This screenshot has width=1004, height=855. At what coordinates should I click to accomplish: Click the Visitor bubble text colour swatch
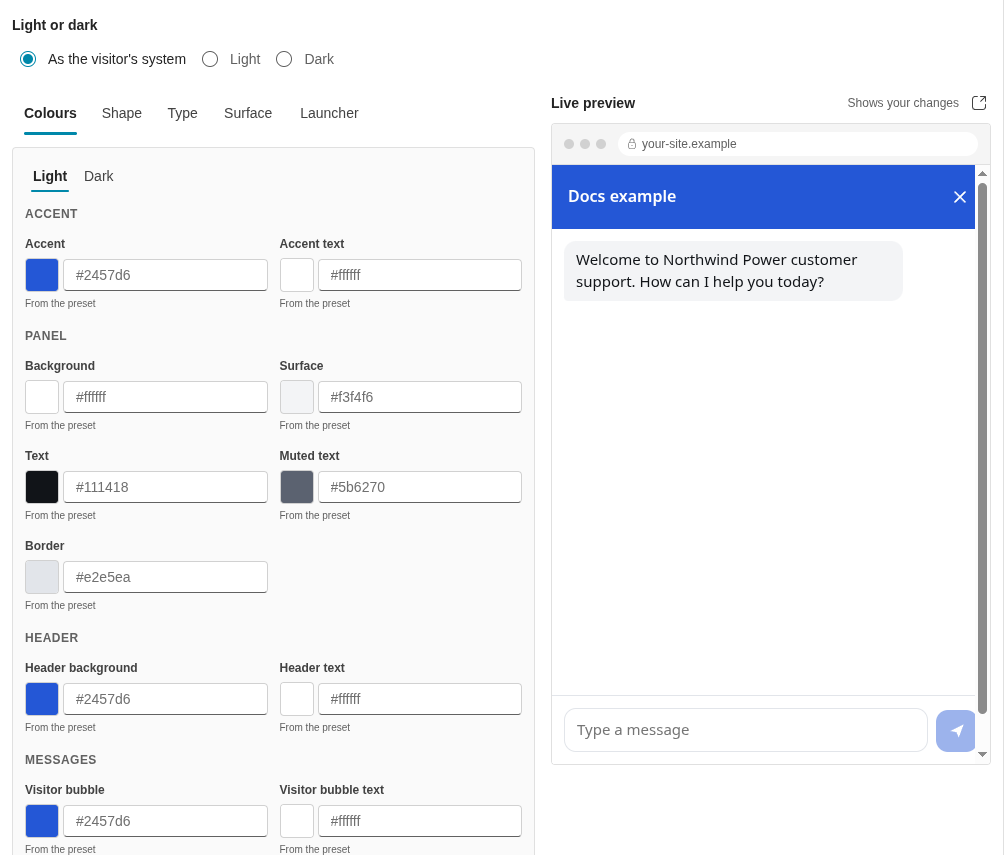pyautogui.click(x=296, y=821)
